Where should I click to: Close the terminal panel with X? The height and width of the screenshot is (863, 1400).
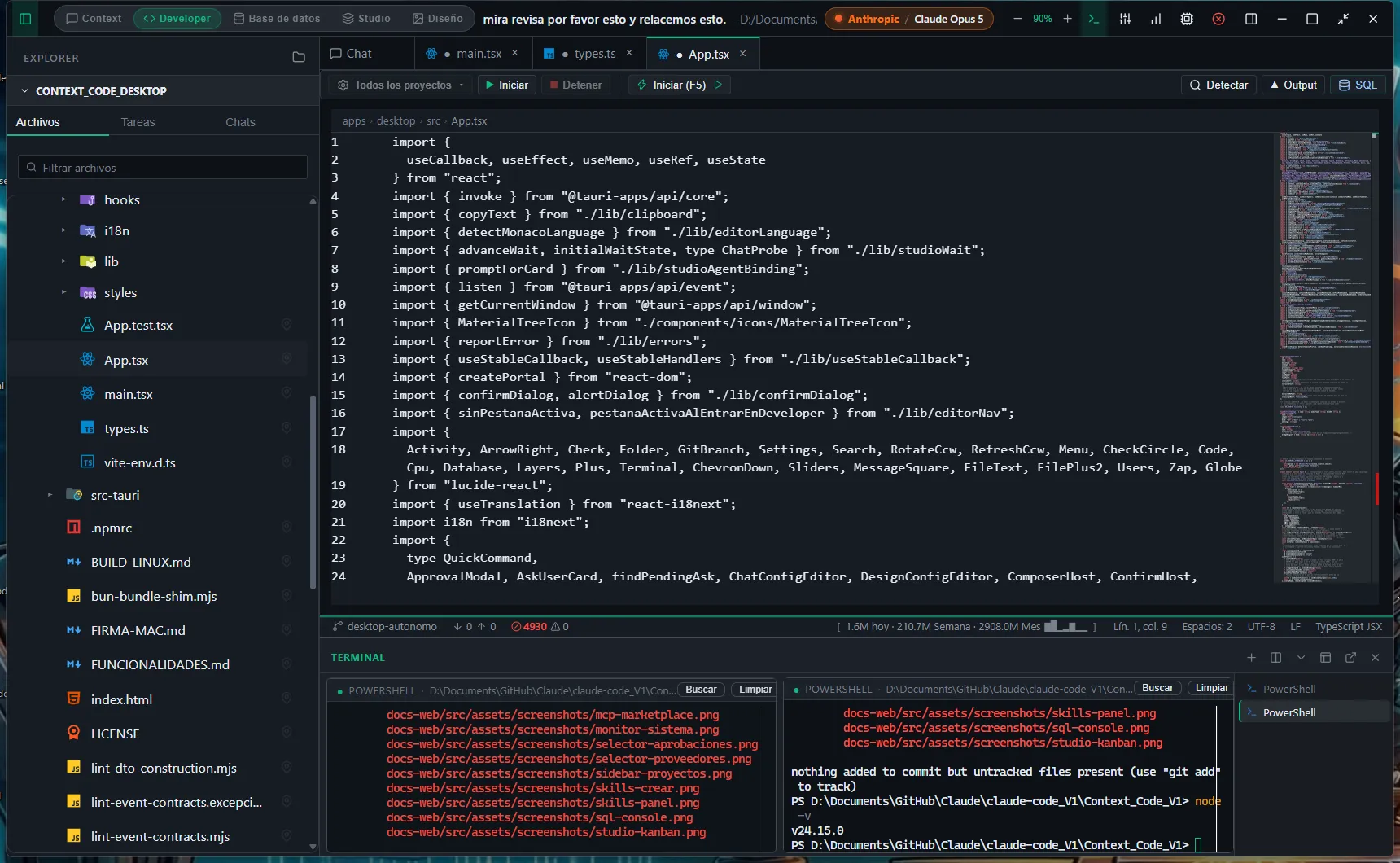click(x=1375, y=657)
